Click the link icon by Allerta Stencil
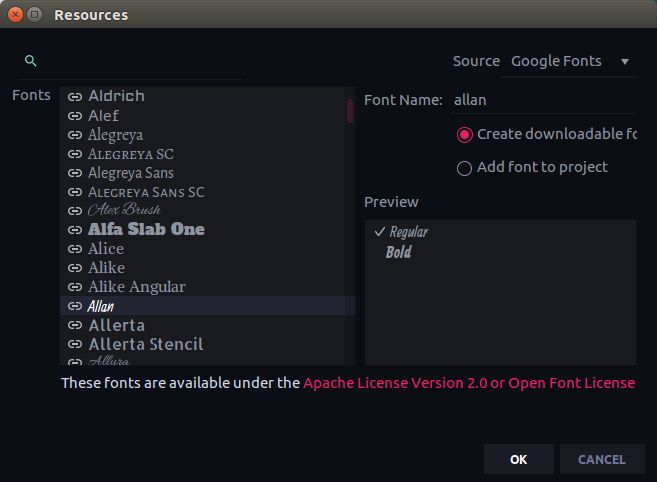The height and width of the screenshot is (482, 657). tap(75, 345)
